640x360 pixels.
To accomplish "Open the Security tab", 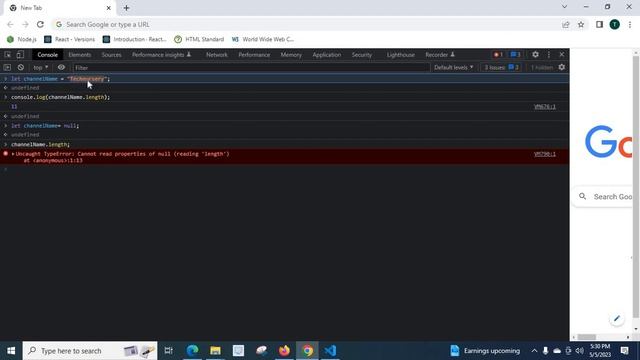I will [362, 55].
